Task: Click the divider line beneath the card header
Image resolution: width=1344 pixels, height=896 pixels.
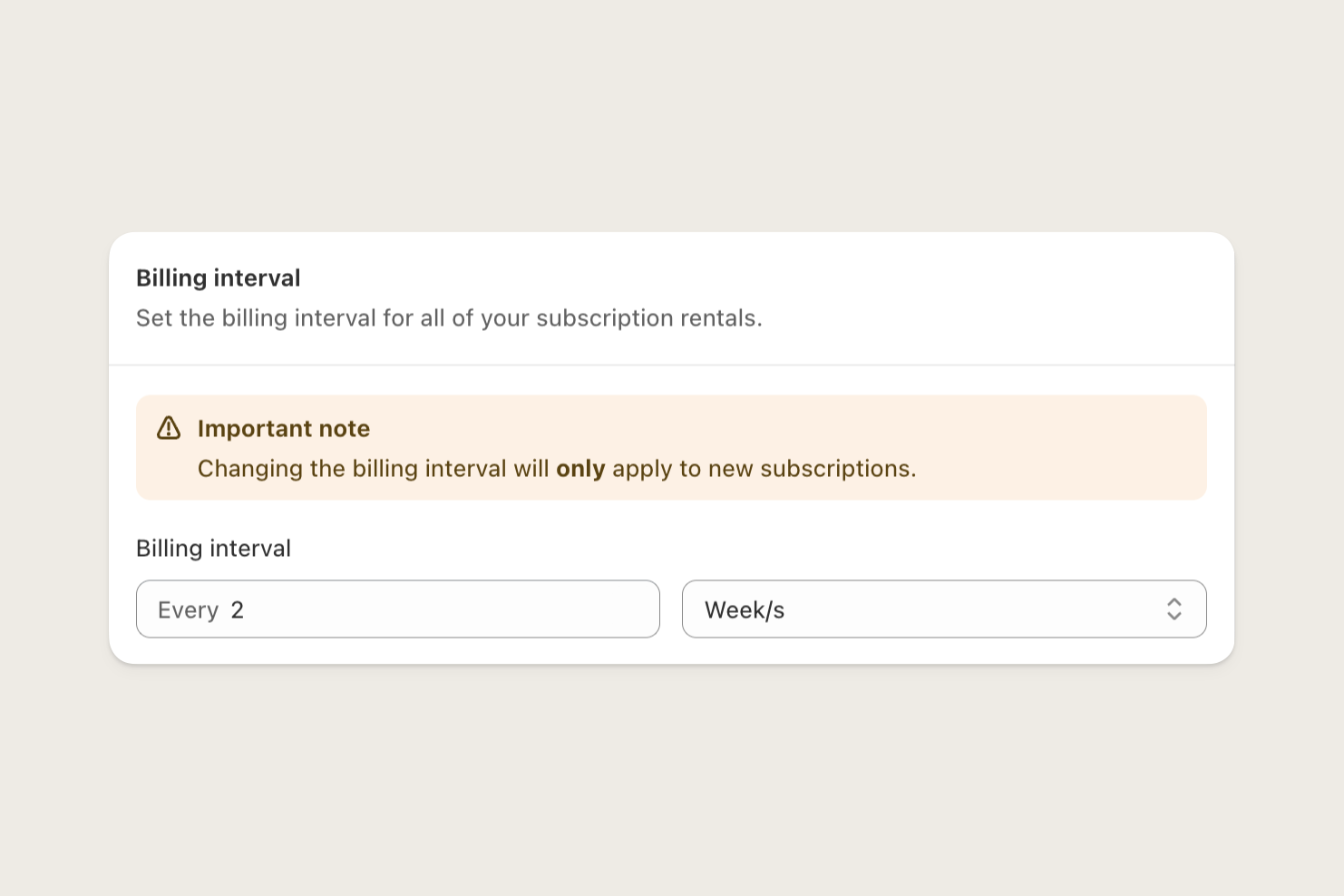Action: pos(672,365)
